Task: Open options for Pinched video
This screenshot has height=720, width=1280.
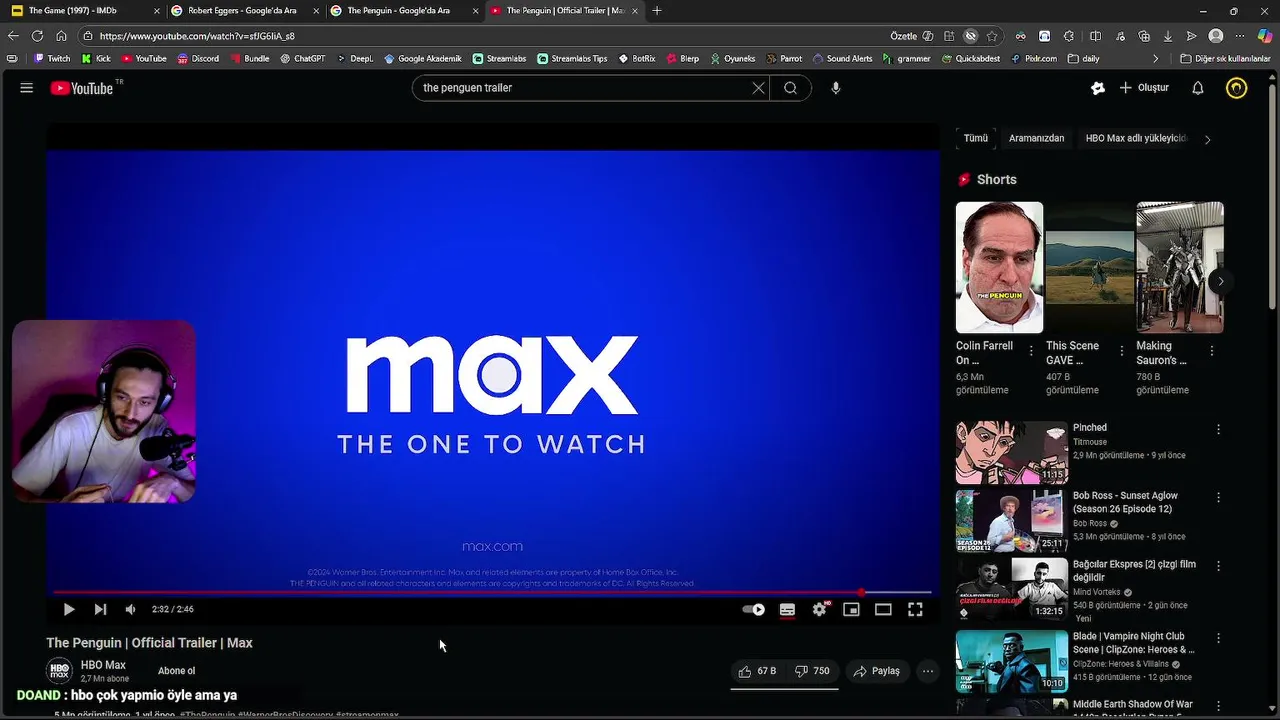Action: pyautogui.click(x=1218, y=429)
